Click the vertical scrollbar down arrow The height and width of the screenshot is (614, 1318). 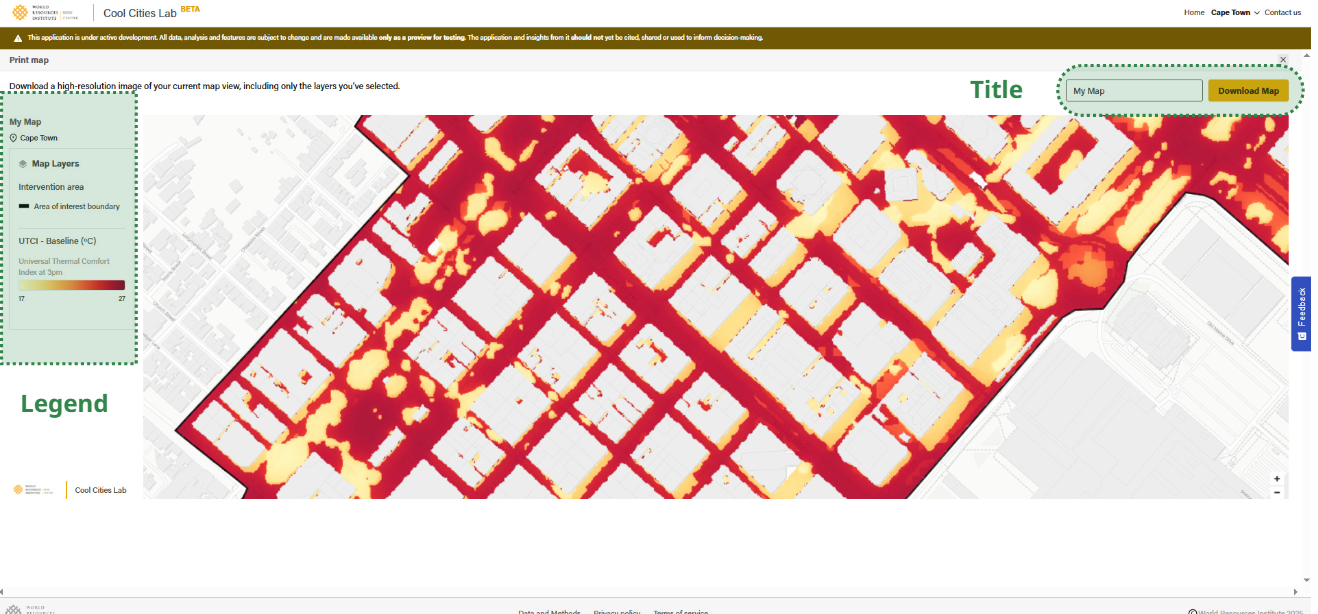click(x=1306, y=580)
